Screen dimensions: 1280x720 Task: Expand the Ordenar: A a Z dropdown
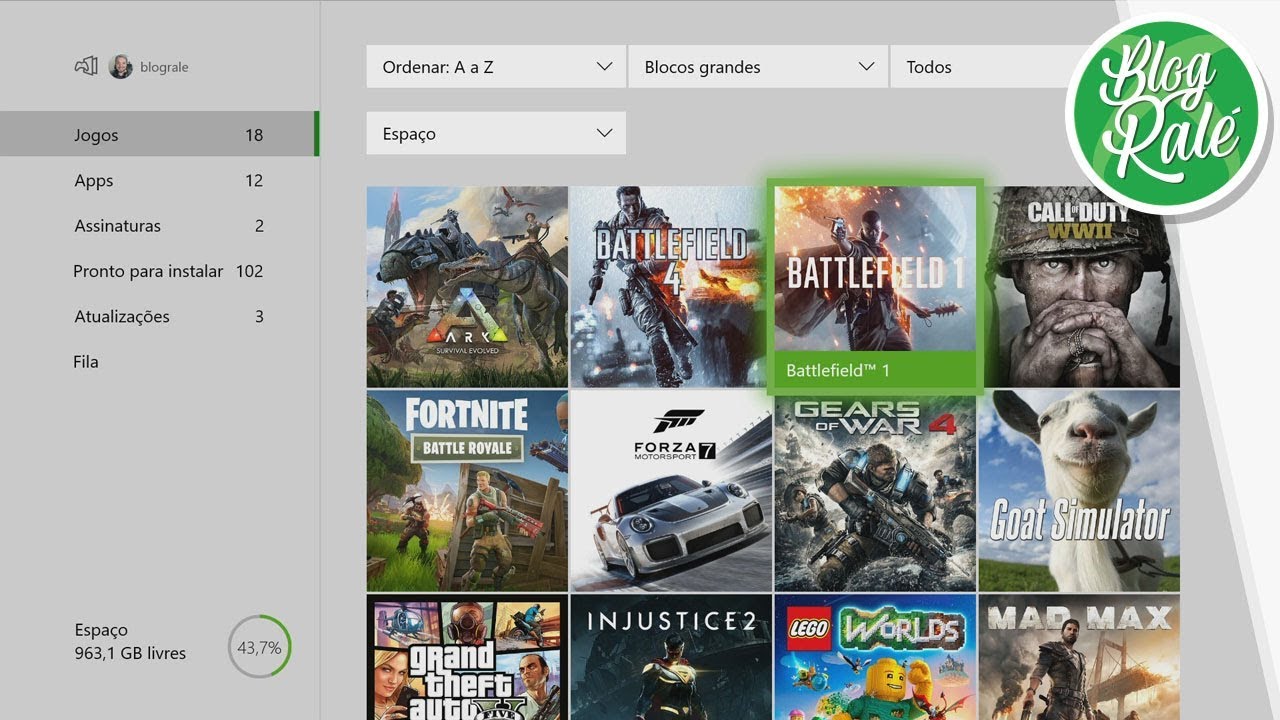click(496, 67)
